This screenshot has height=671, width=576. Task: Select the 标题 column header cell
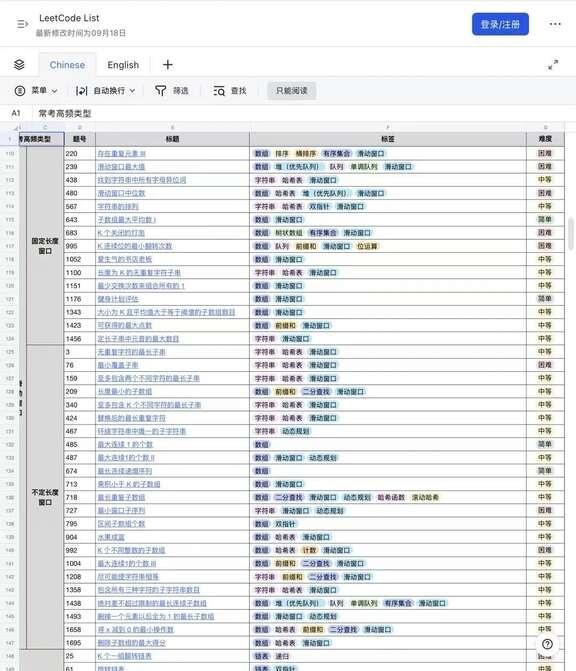pos(172,139)
